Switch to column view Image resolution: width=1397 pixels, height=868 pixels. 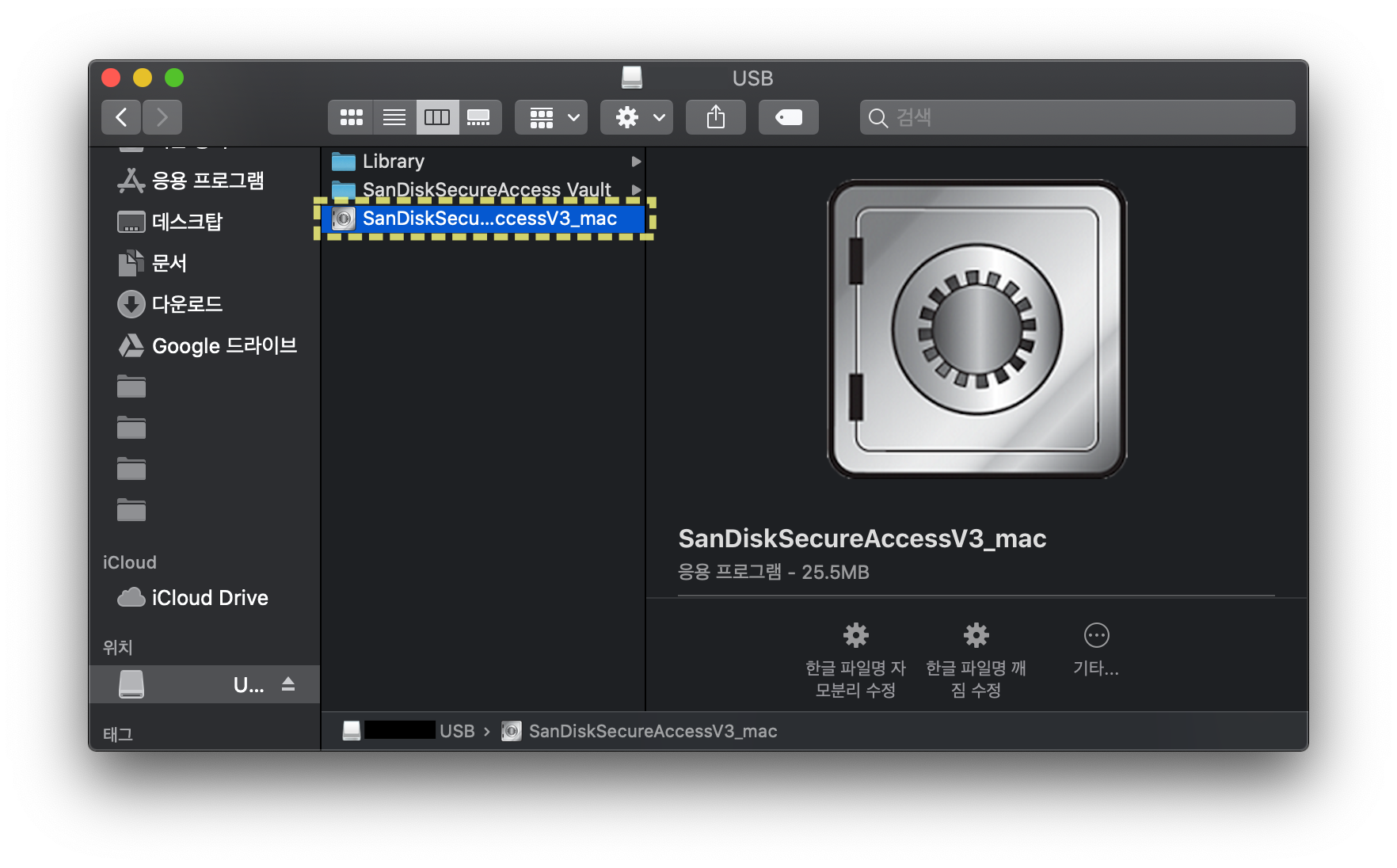(437, 117)
